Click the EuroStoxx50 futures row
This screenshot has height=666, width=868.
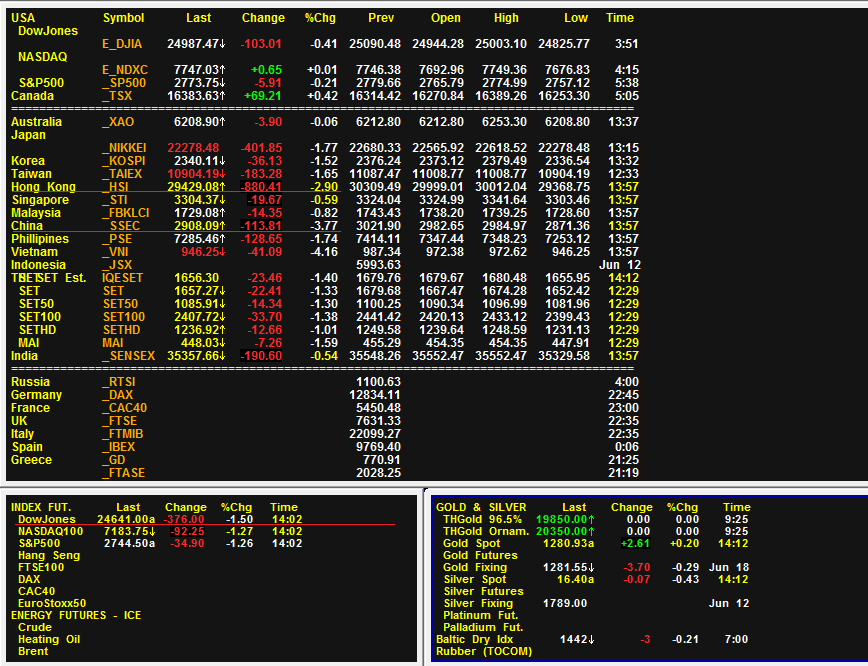[52, 603]
